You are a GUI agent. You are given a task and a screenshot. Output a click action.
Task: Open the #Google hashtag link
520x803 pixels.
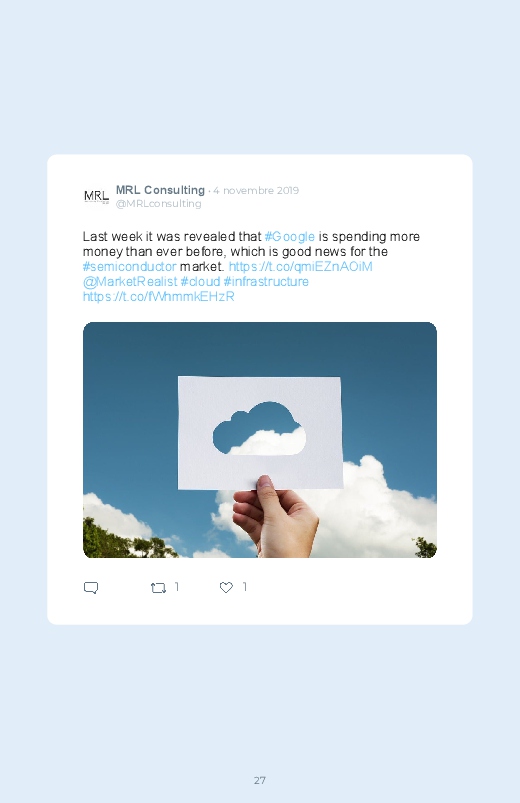tap(289, 237)
